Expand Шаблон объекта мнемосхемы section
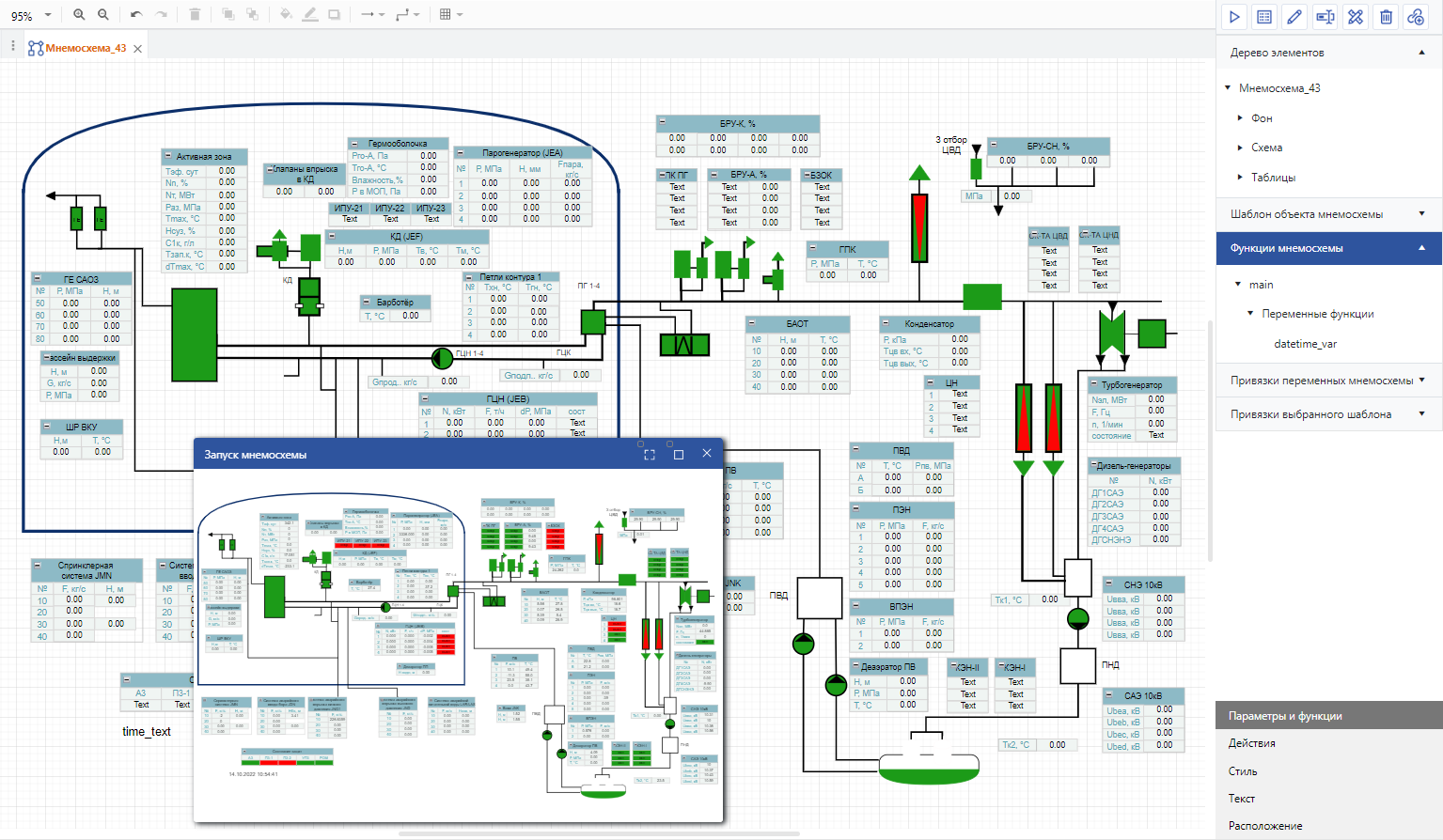The height and width of the screenshot is (840, 1443). (1421, 214)
